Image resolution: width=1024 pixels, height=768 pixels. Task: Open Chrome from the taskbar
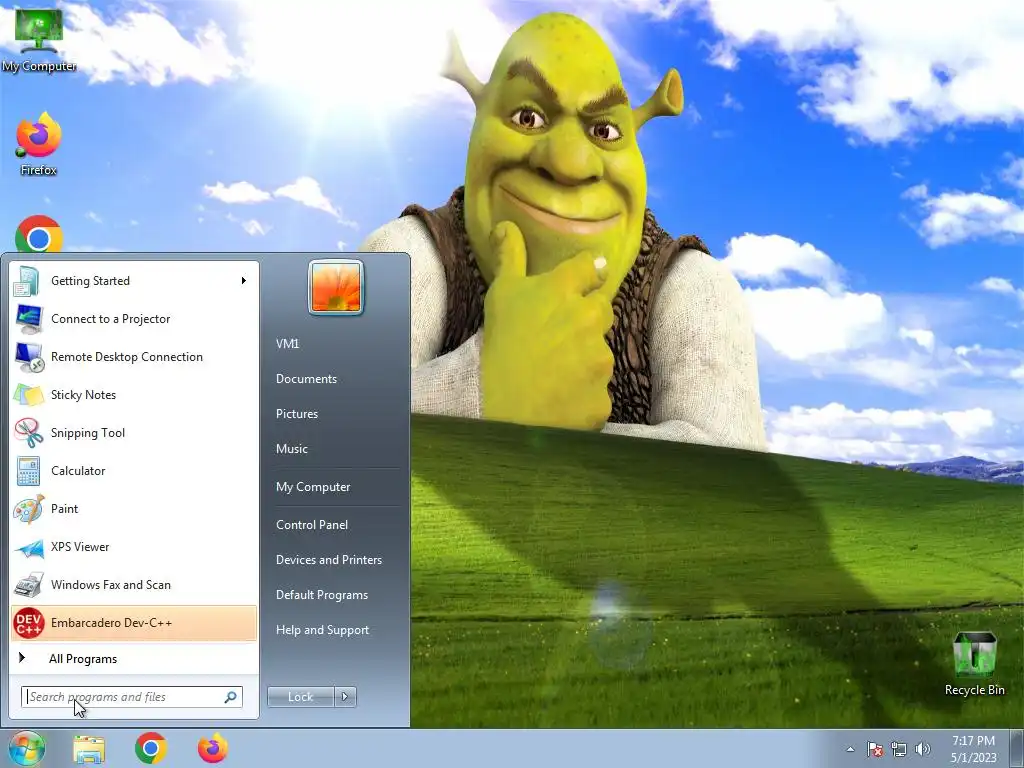(x=151, y=748)
